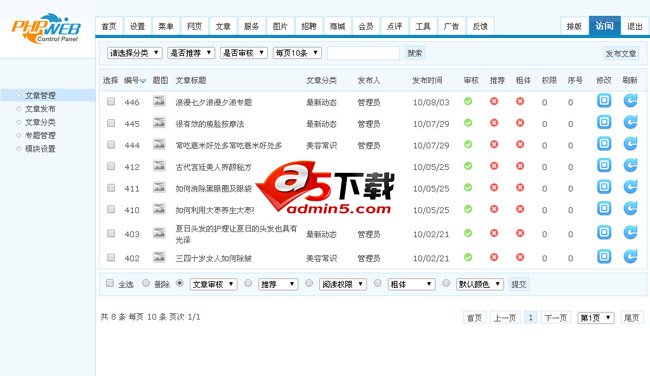Open the 第1页 page selector
Viewport: 650px width, 376px height.
click(x=596, y=318)
